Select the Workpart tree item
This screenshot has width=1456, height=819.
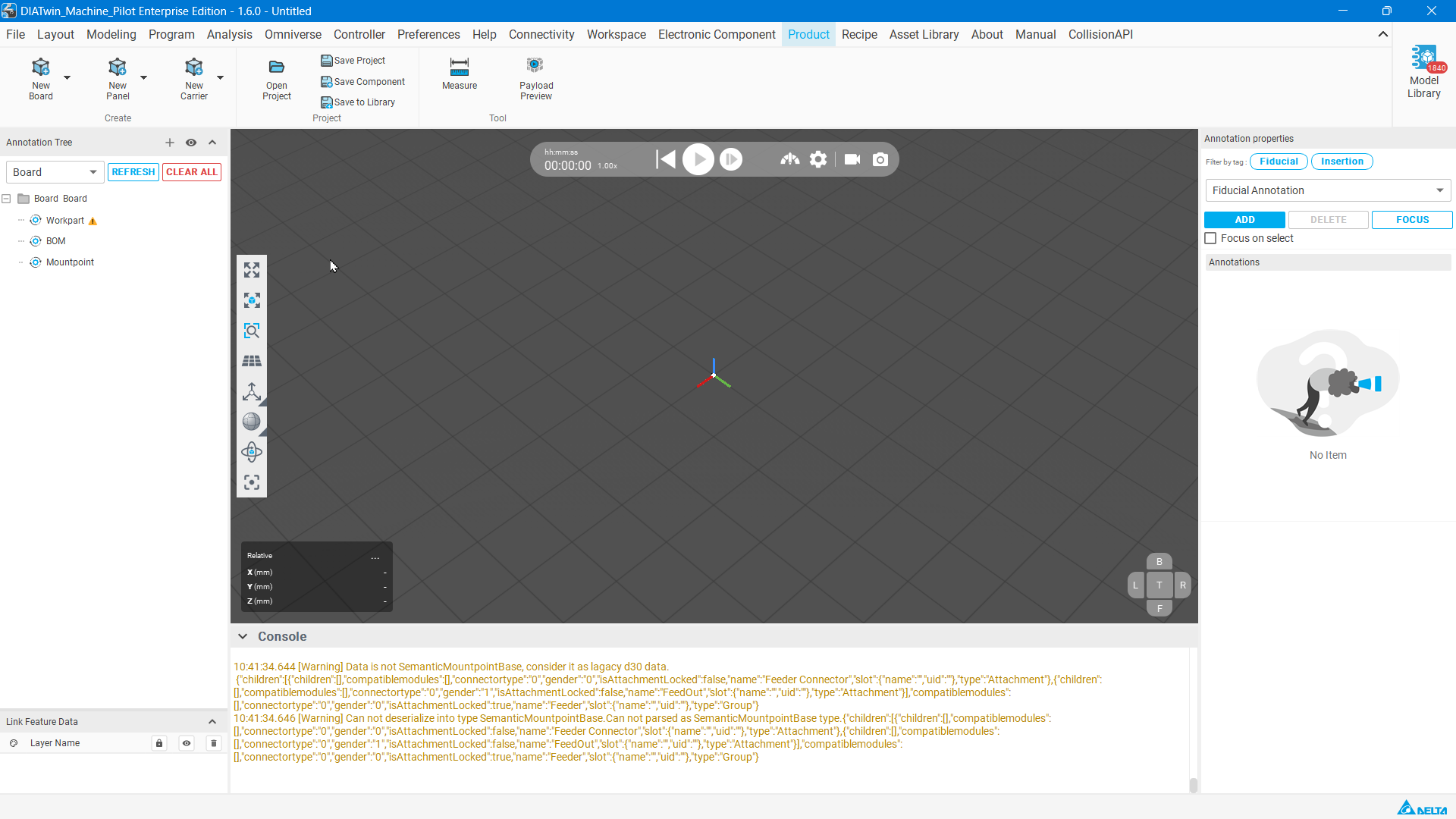click(x=65, y=221)
